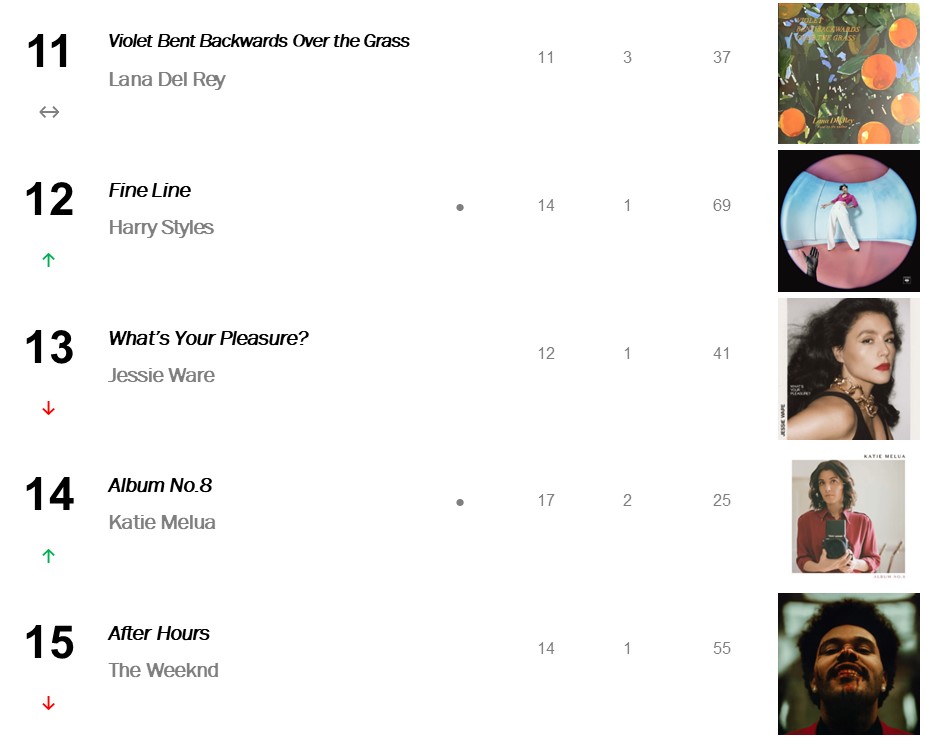Go to Harry Styles artist page
Screen dimensions: 926x738
pos(161,227)
